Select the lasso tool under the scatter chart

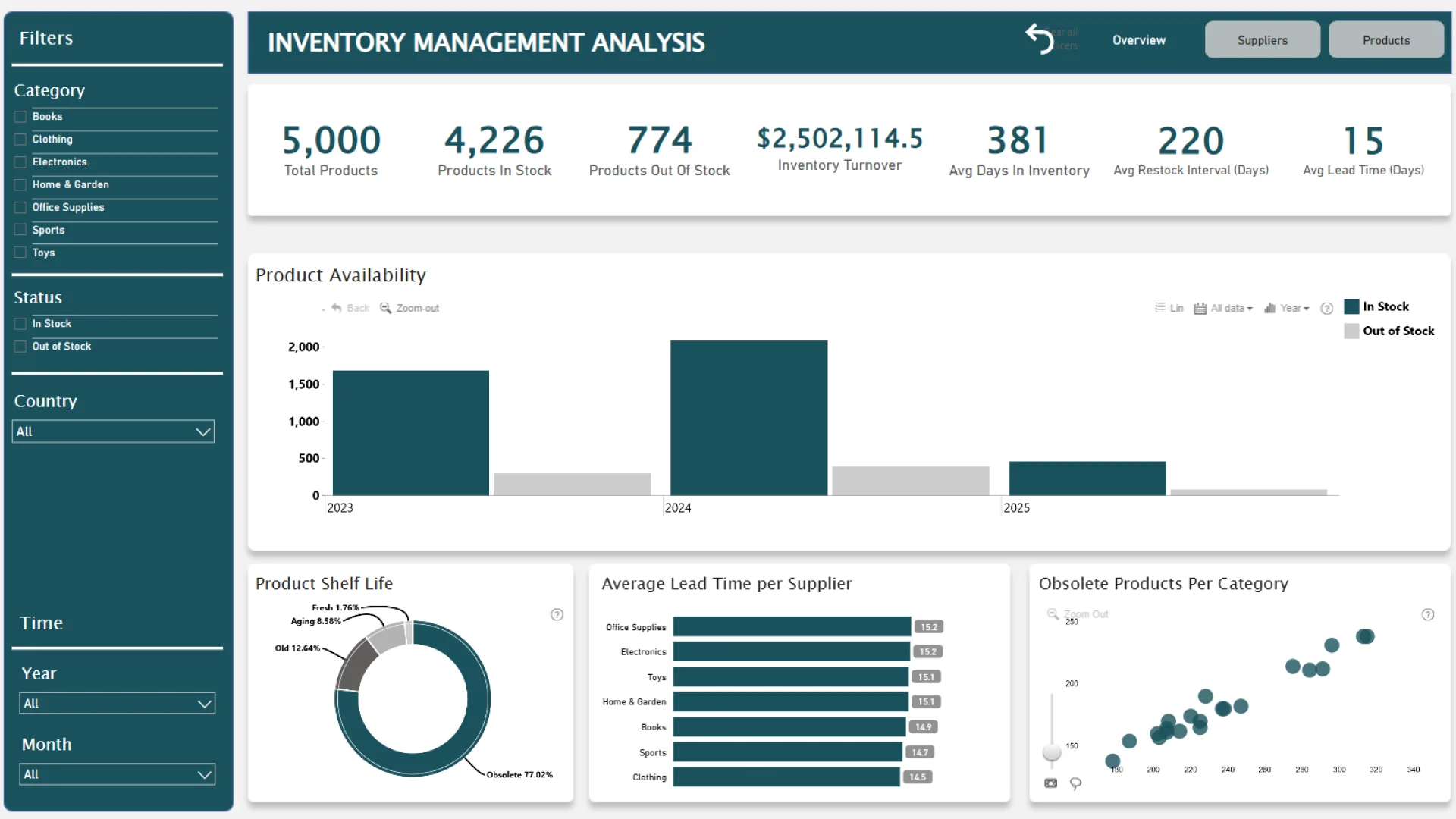click(x=1075, y=783)
